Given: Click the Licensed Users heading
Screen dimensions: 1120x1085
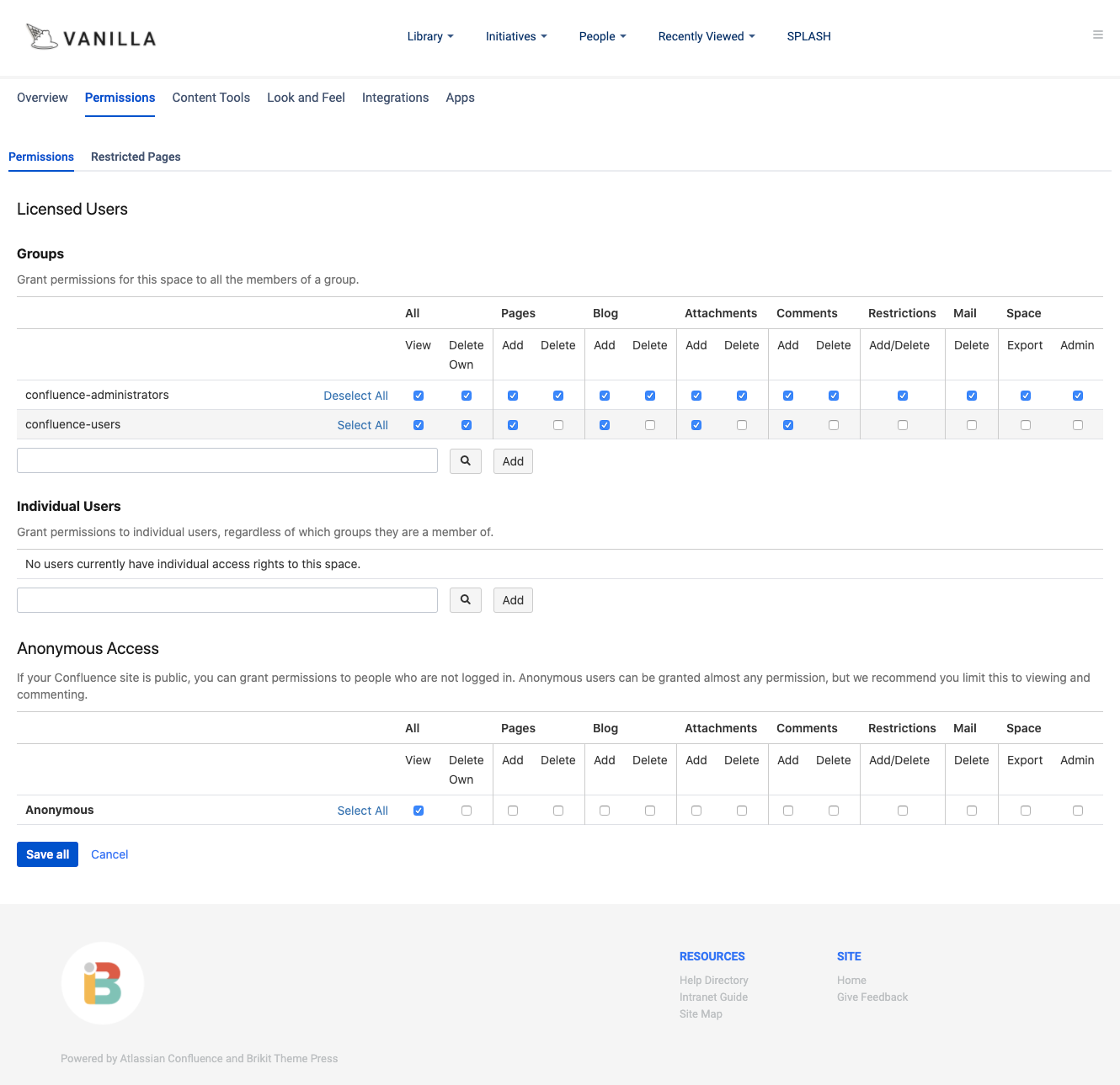Looking at the screenshot, I should coord(72,209).
